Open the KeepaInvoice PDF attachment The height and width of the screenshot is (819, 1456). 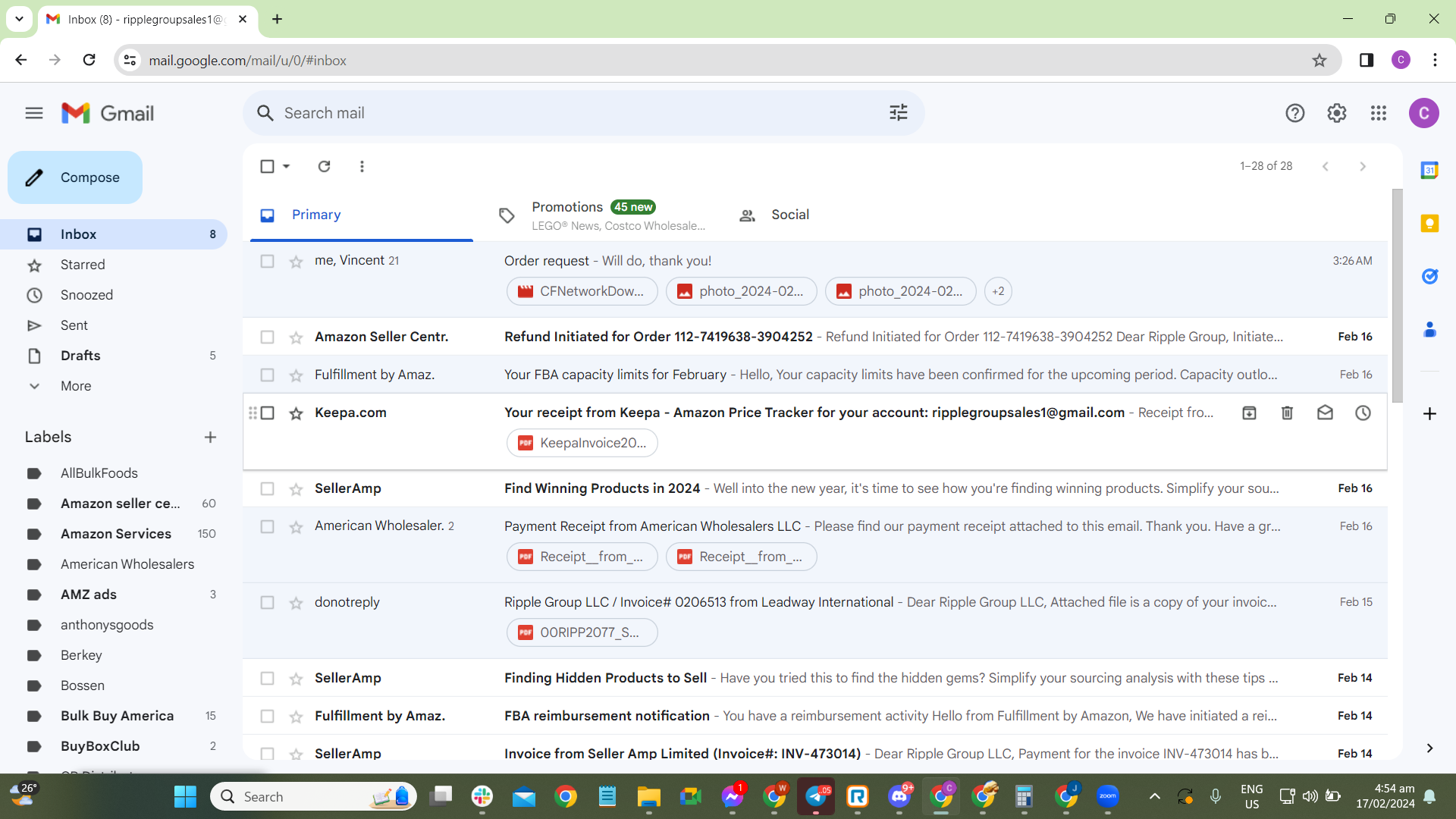(x=582, y=443)
